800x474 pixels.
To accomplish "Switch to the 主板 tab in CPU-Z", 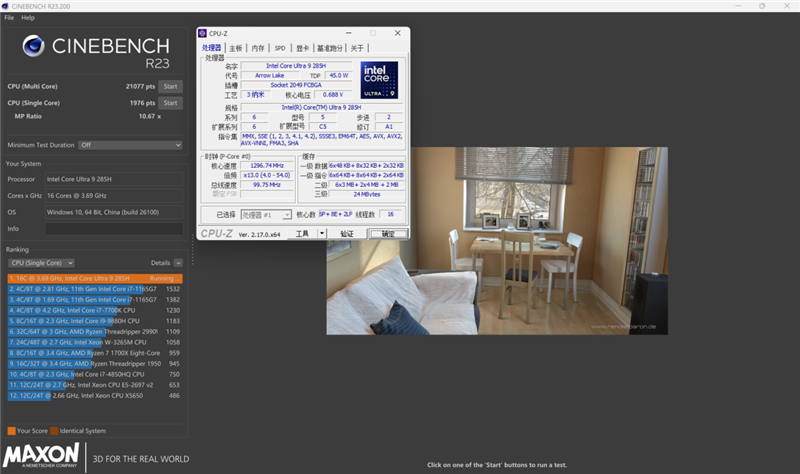I will [236, 48].
